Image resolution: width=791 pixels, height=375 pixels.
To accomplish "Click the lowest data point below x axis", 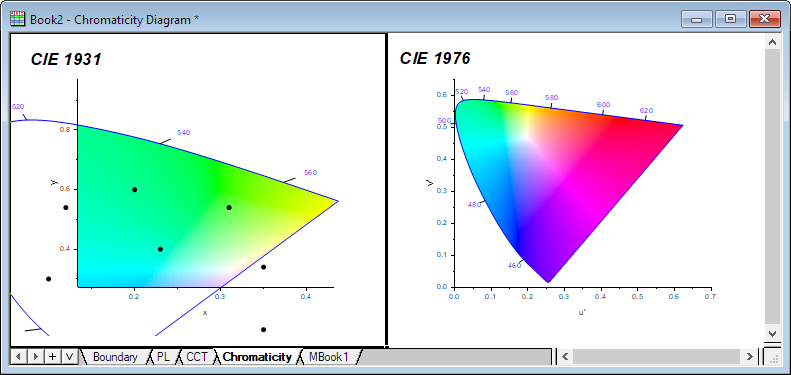I will pyautogui.click(x=263, y=330).
